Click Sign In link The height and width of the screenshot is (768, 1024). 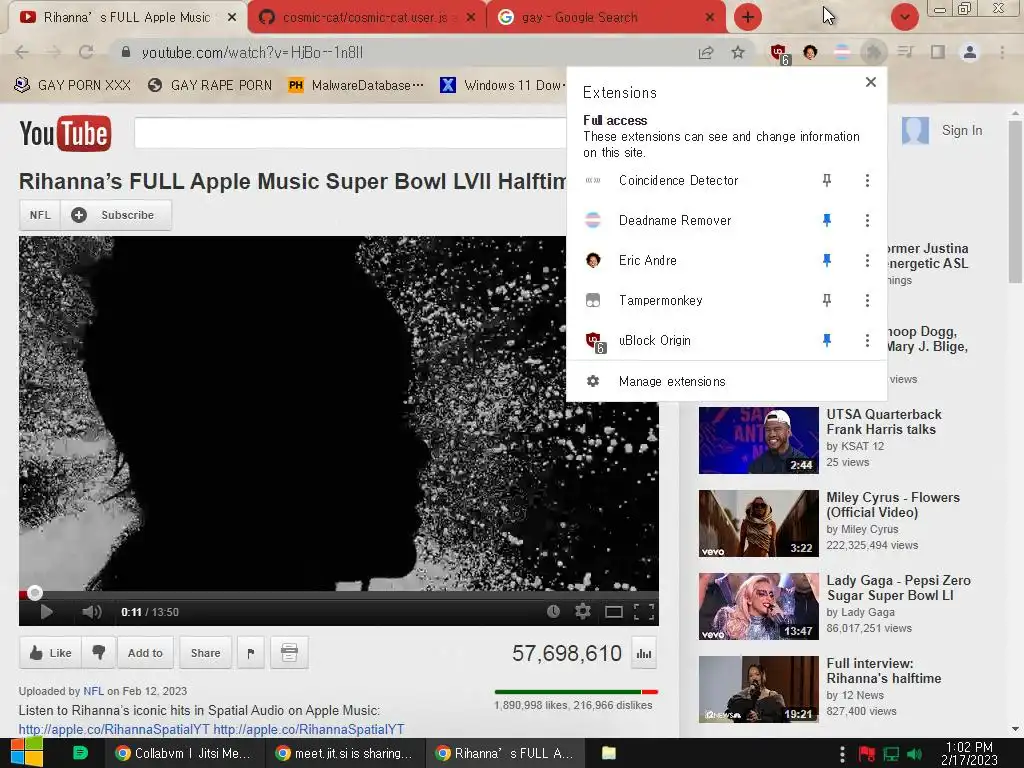click(961, 131)
